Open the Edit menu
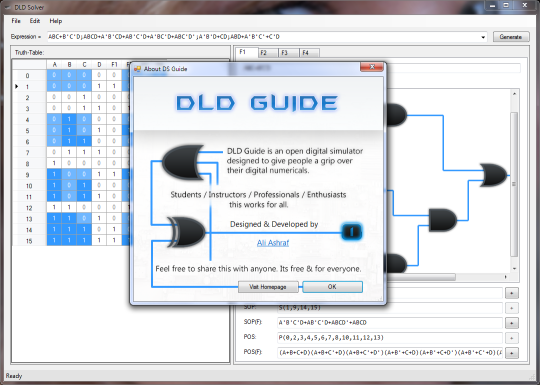 click(35, 21)
